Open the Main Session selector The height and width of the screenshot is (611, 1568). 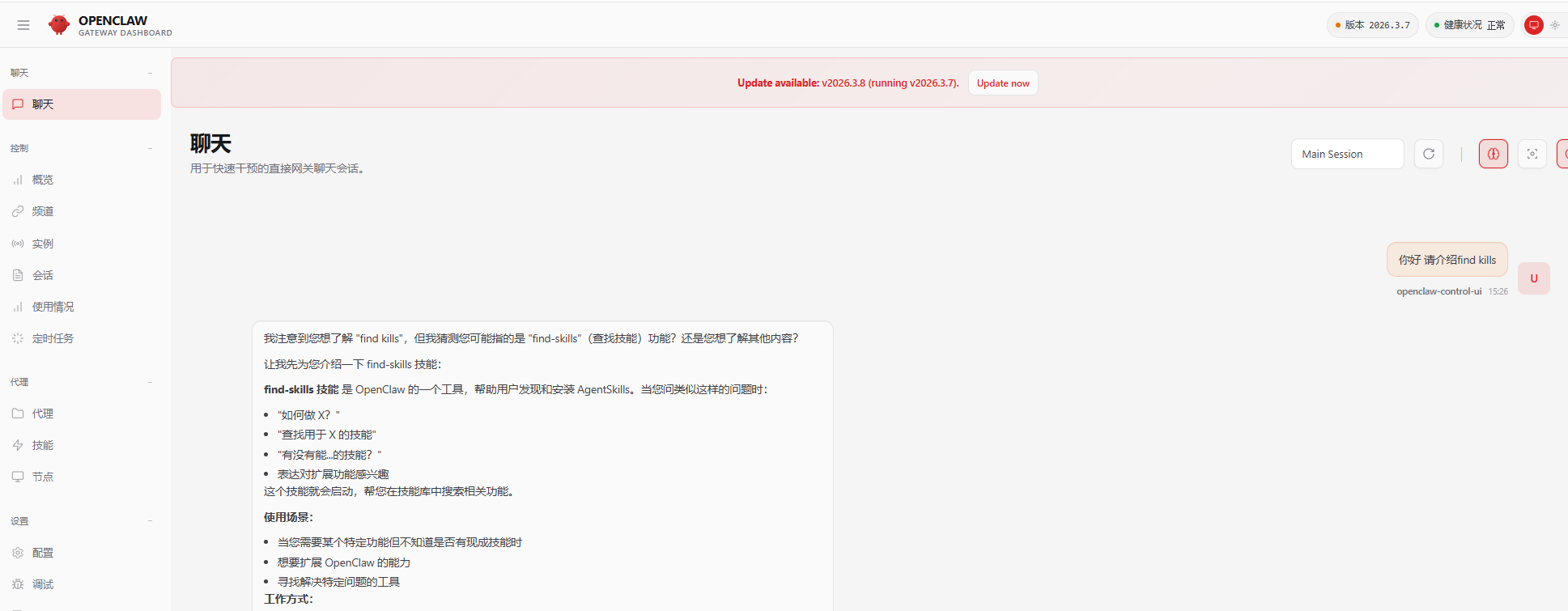tap(1347, 154)
